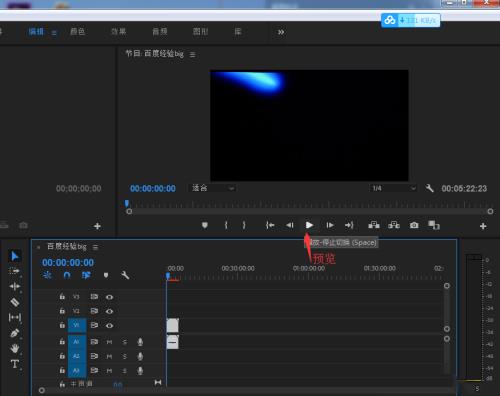500x396 pixels.
Task: Open Program monitor button editor plus
Action: pos(483,226)
